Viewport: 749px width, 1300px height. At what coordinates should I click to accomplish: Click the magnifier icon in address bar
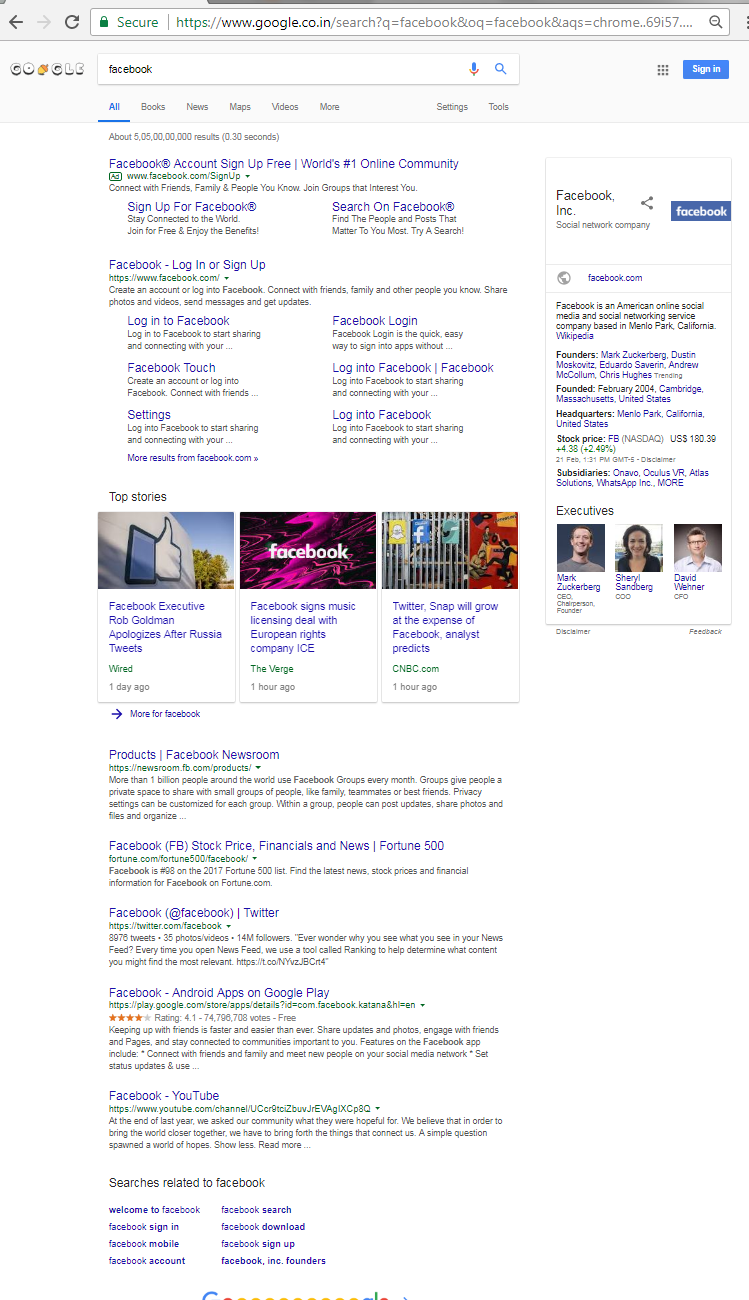point(716,21)
